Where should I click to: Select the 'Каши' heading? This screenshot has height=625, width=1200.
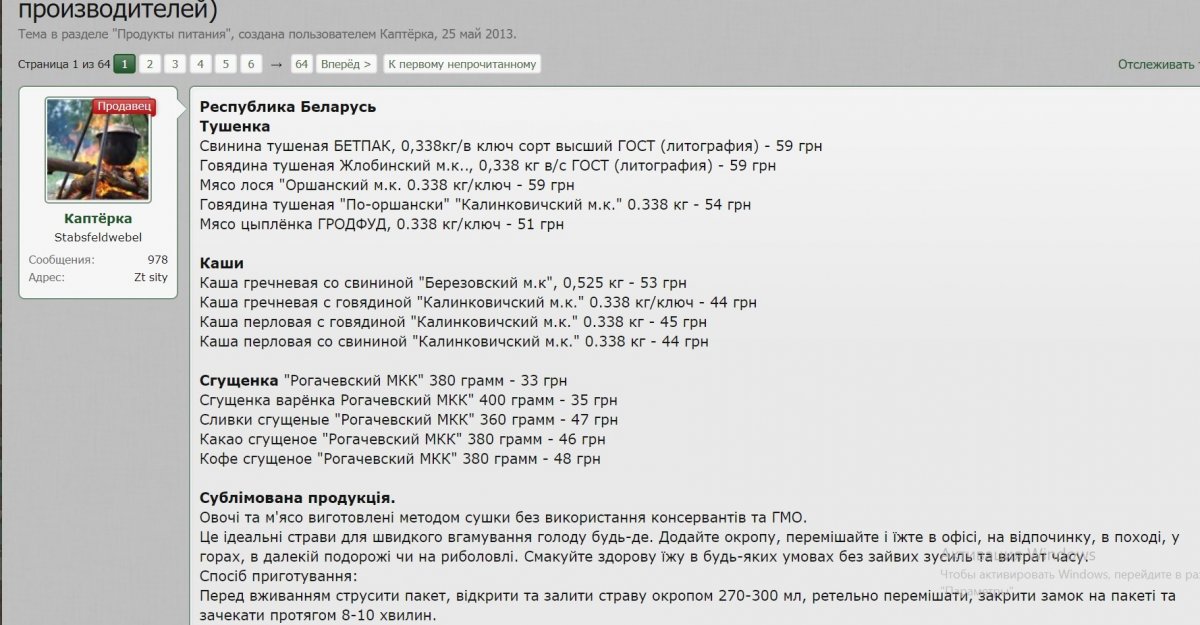point(222,263)
